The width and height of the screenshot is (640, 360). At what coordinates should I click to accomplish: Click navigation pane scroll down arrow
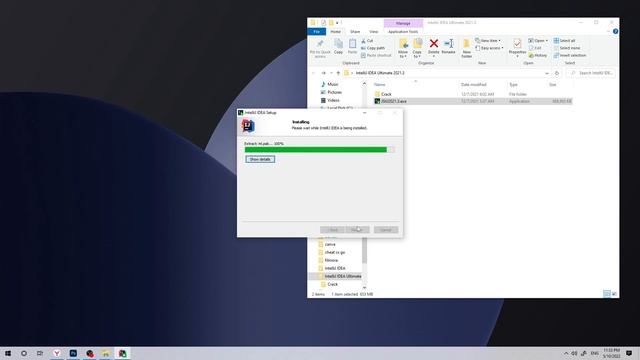coord(364,287)
